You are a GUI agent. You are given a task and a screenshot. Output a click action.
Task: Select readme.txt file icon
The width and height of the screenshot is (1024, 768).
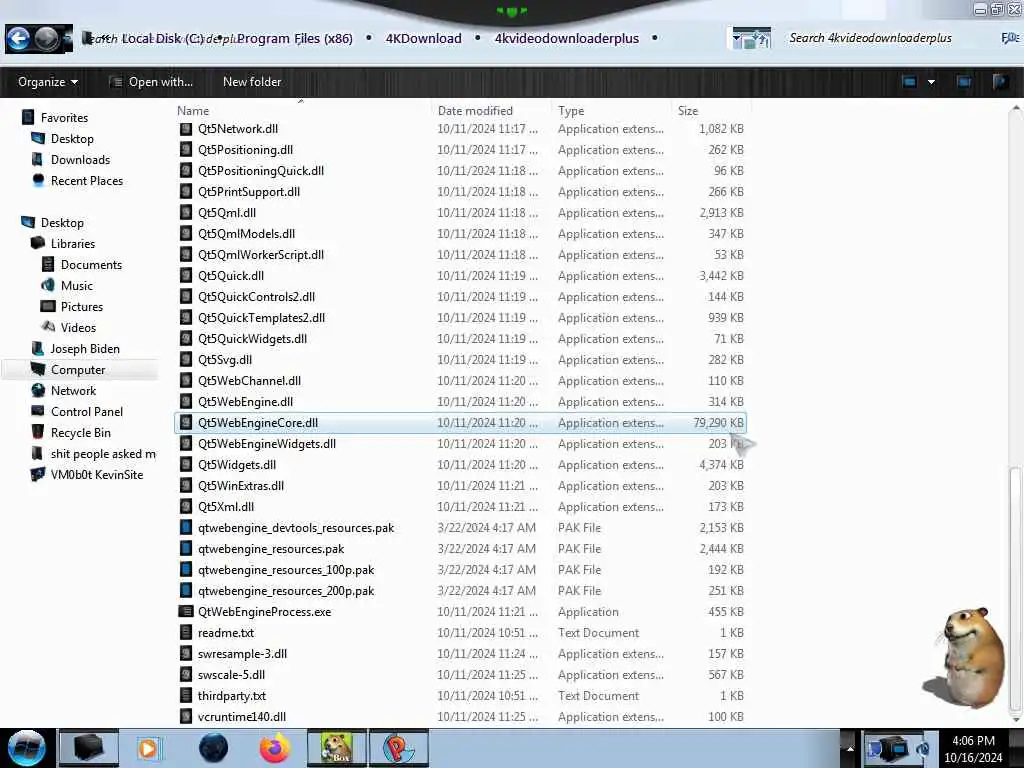point(186,633)
